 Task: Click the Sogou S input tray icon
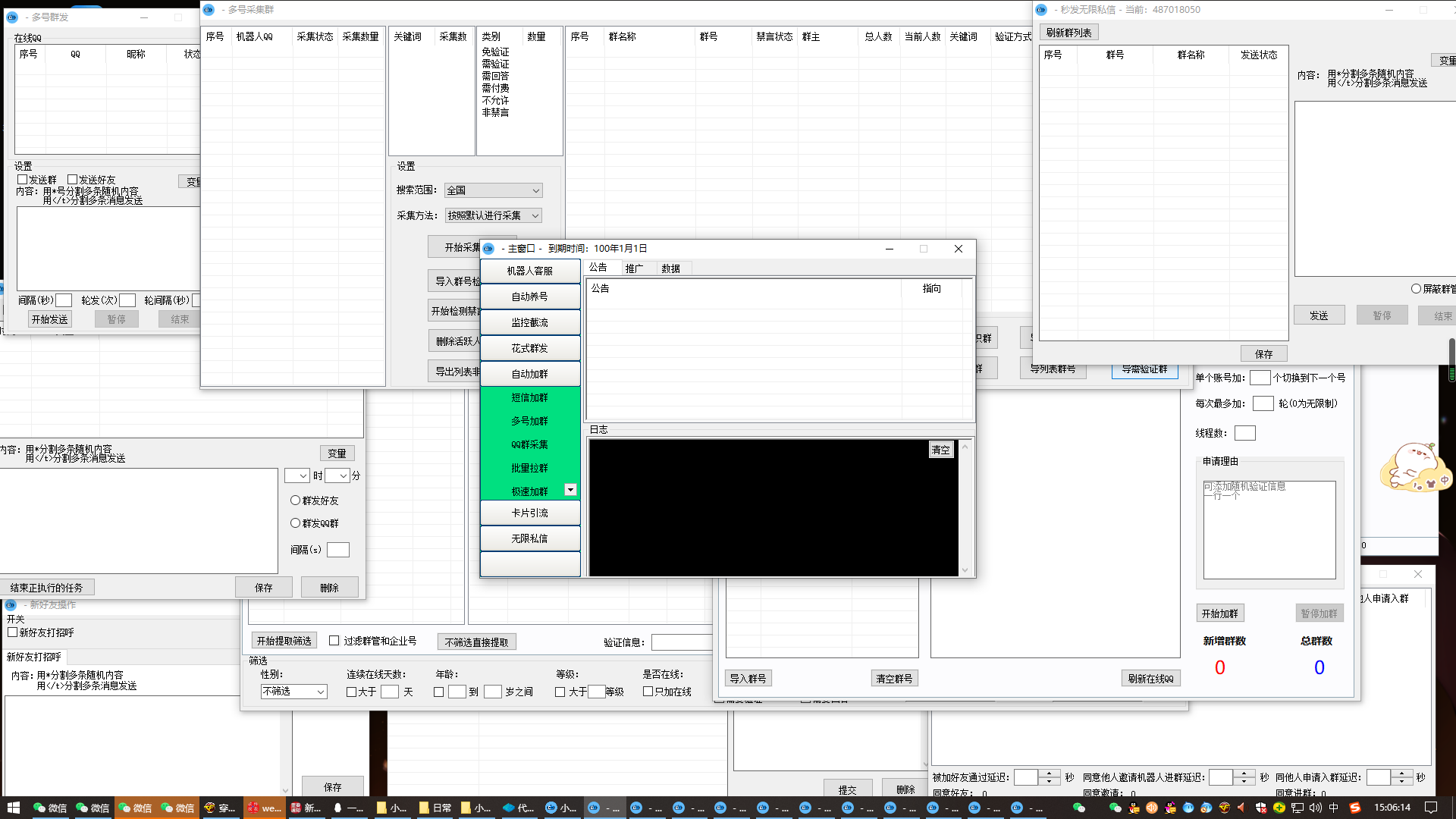pyautogui.click(x=1355, y=808)
